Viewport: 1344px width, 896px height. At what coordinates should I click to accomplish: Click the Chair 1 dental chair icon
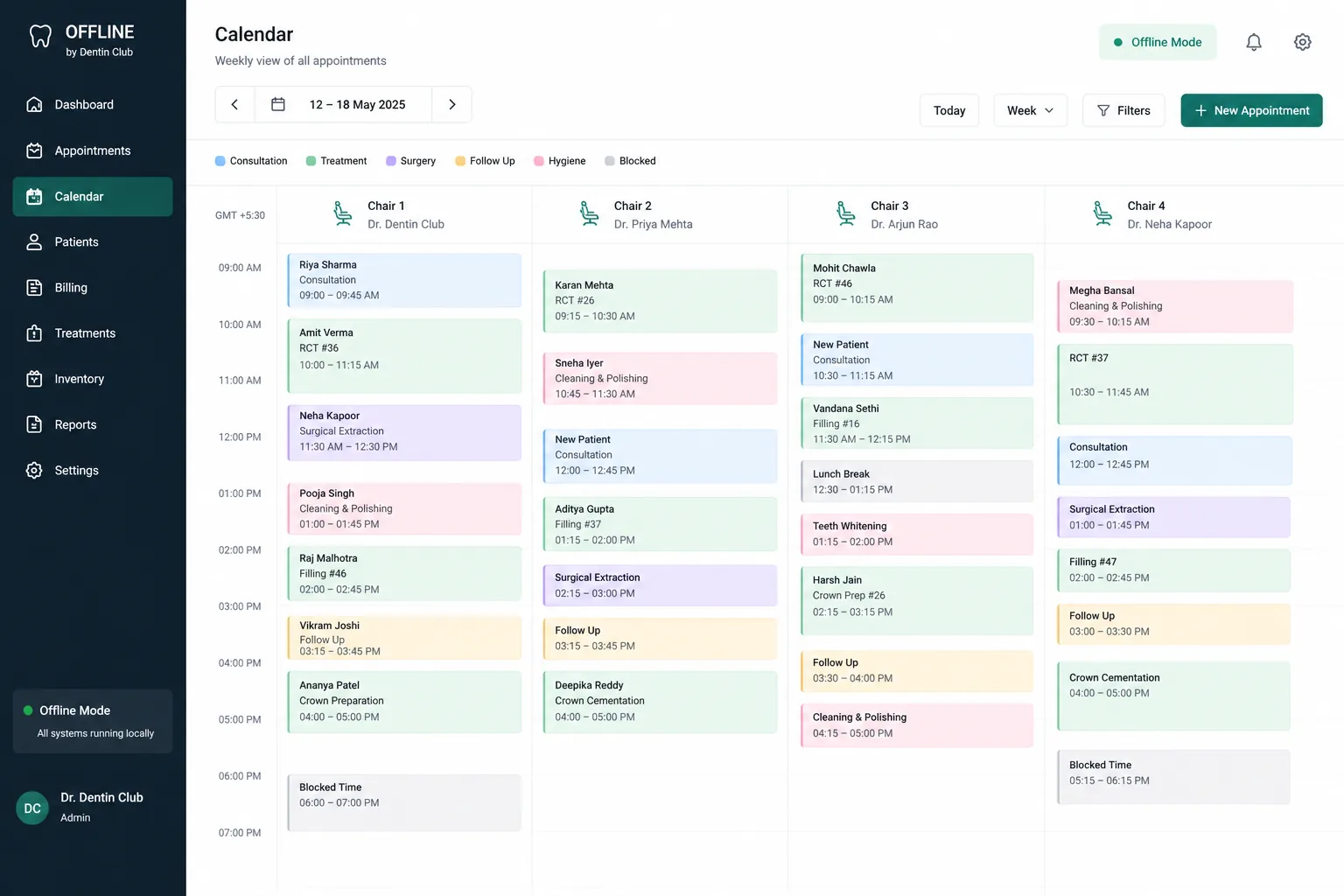[x=343, y=213]
